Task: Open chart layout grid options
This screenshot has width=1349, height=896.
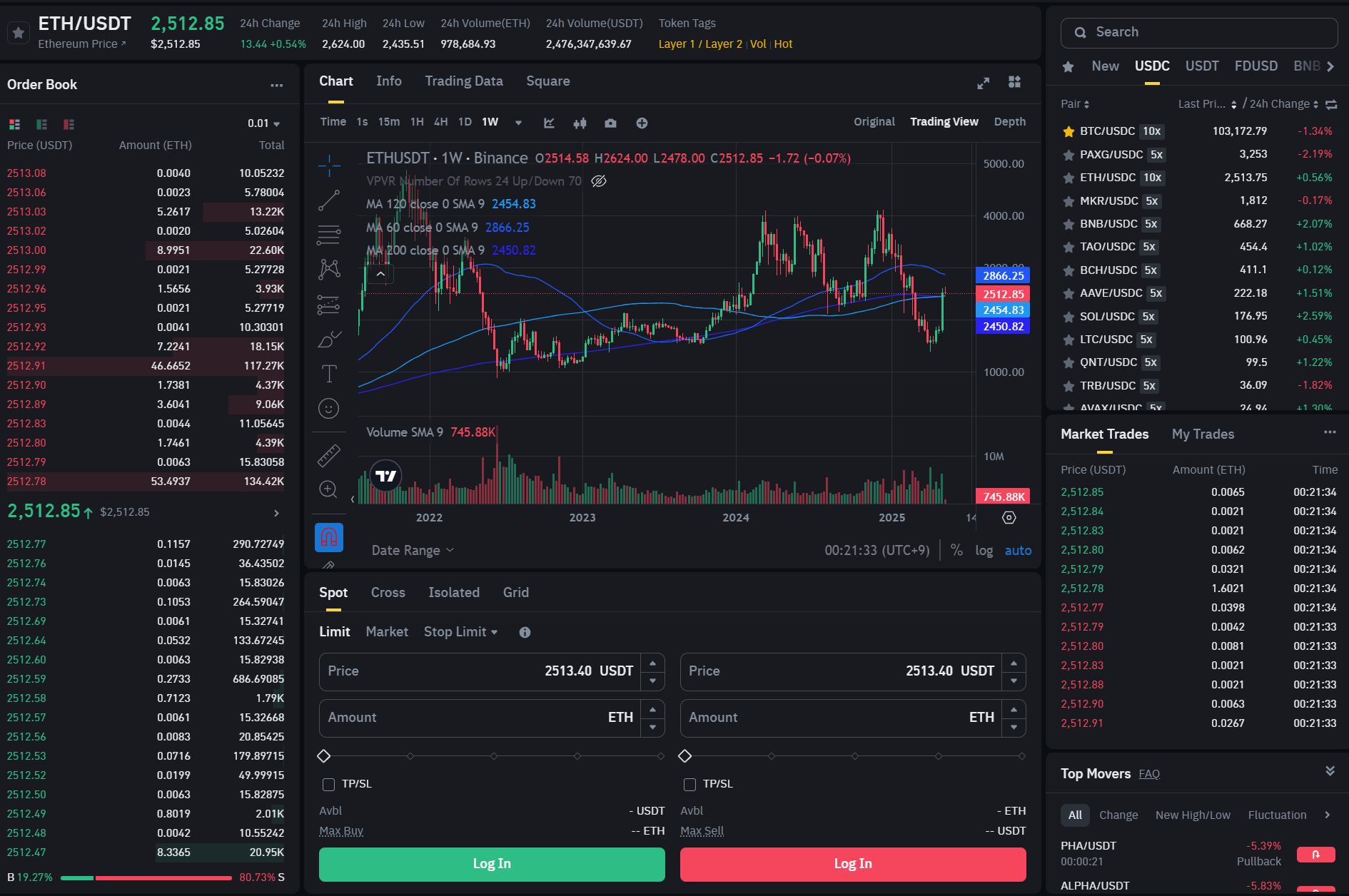Action: coord(1014,82)
